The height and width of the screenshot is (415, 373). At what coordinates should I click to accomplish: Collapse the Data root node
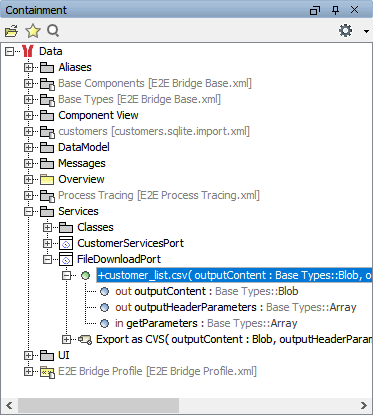9,51
